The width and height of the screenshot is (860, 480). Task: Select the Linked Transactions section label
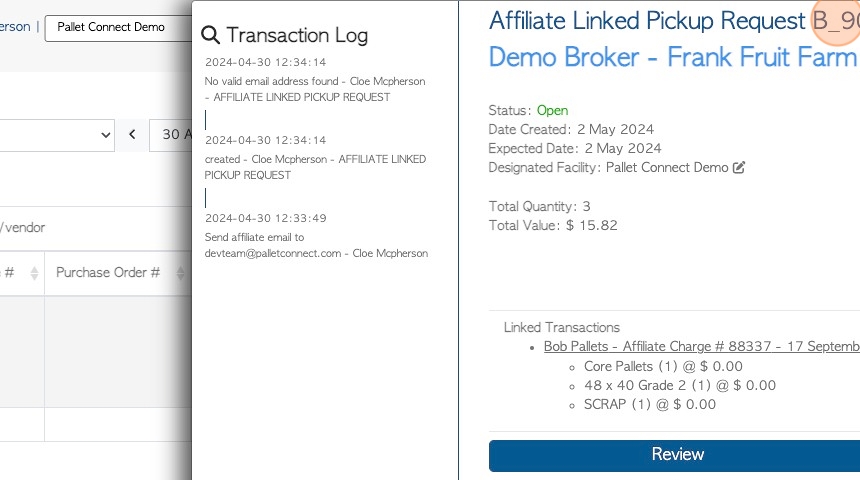click(562, 327)
